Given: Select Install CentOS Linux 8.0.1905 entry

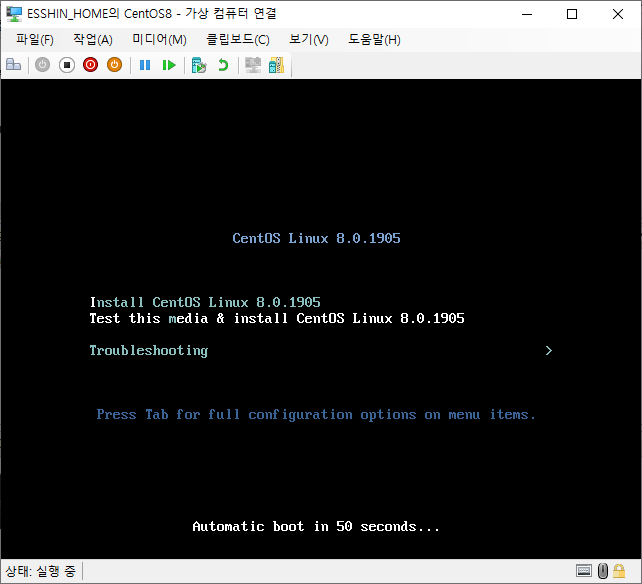Looking at the screenshot, I should (x=205, y=302).
